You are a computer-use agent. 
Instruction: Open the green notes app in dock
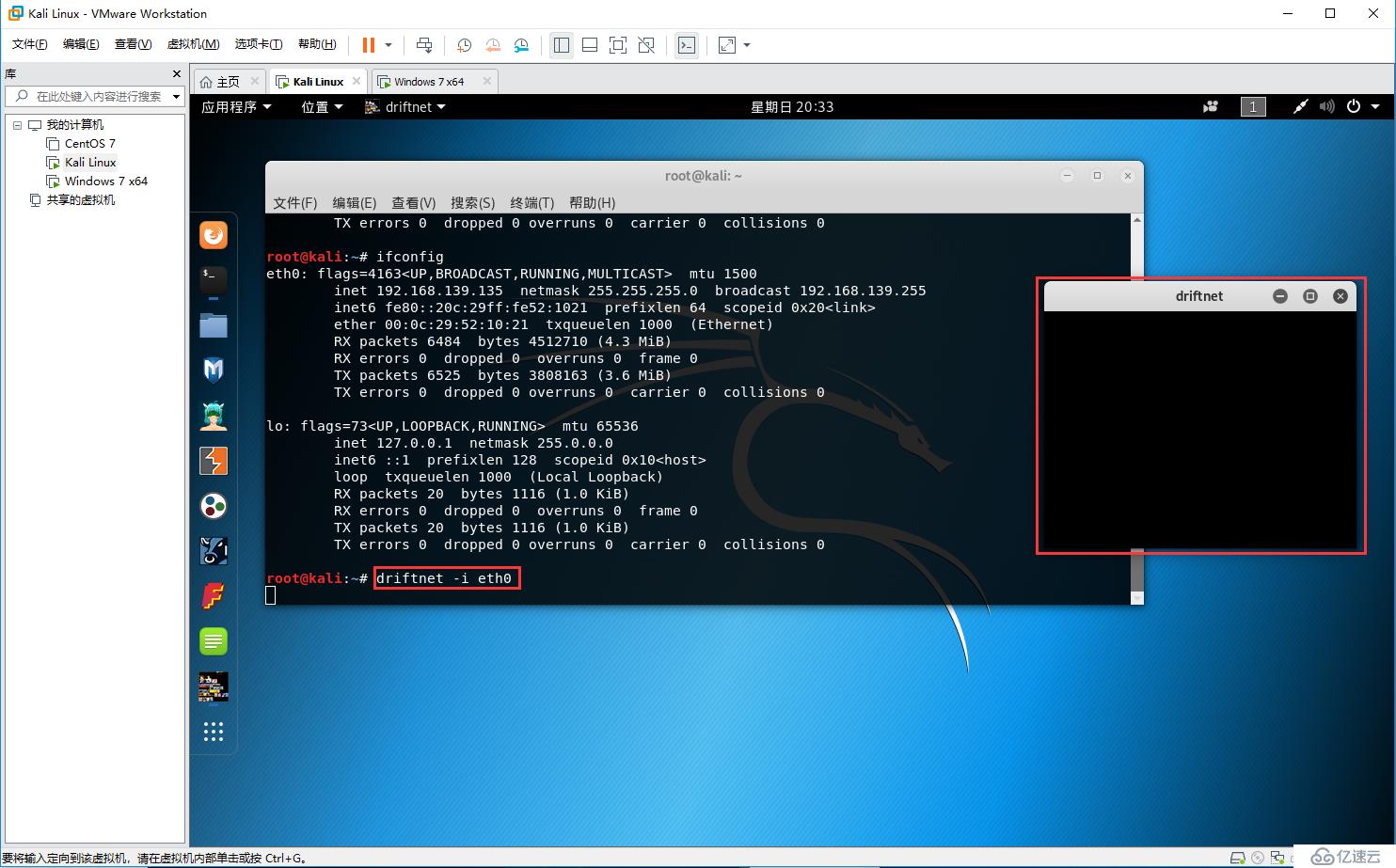coord(214,641)
